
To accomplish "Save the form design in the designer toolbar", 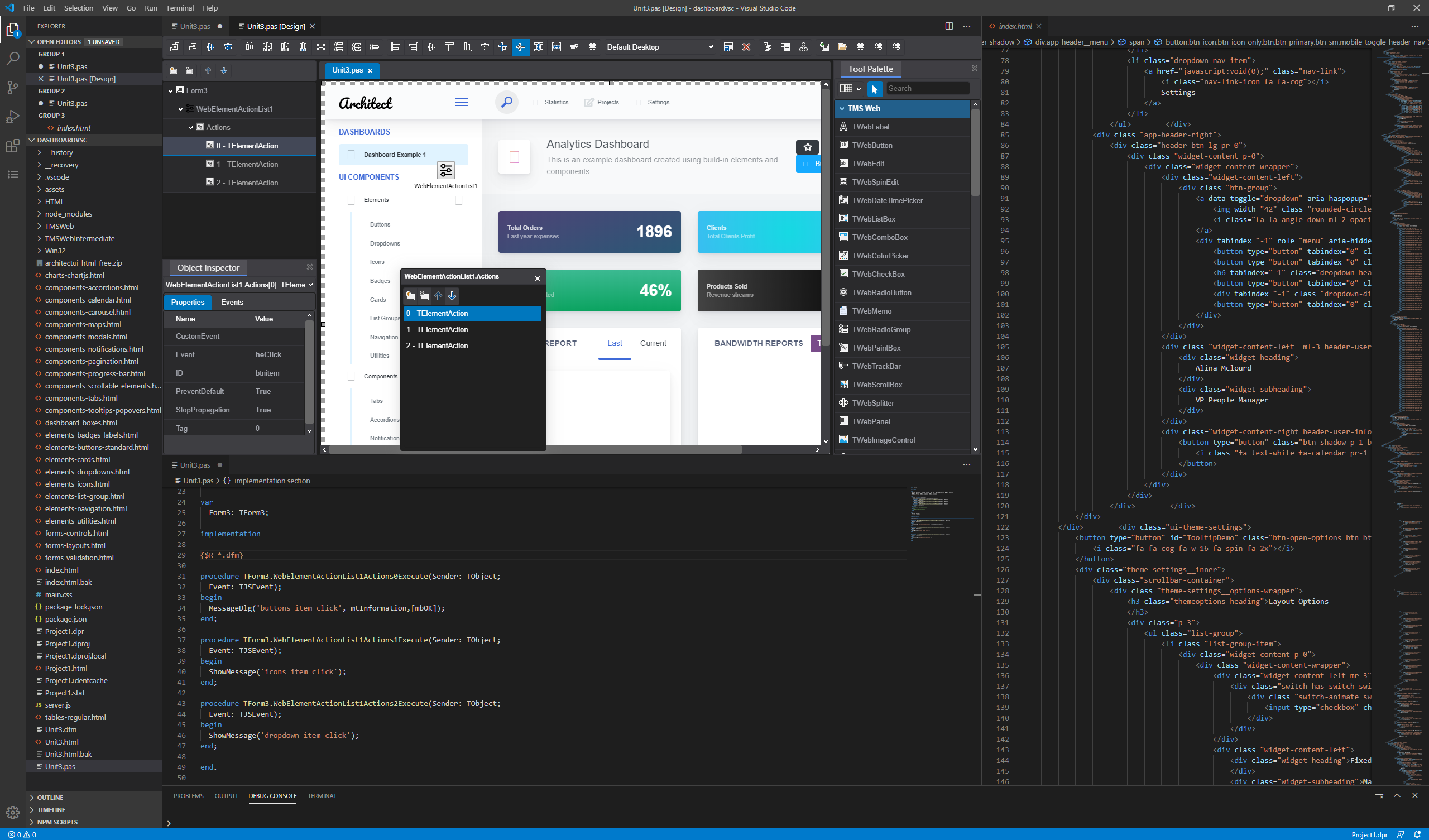I will tap(728, 47).
